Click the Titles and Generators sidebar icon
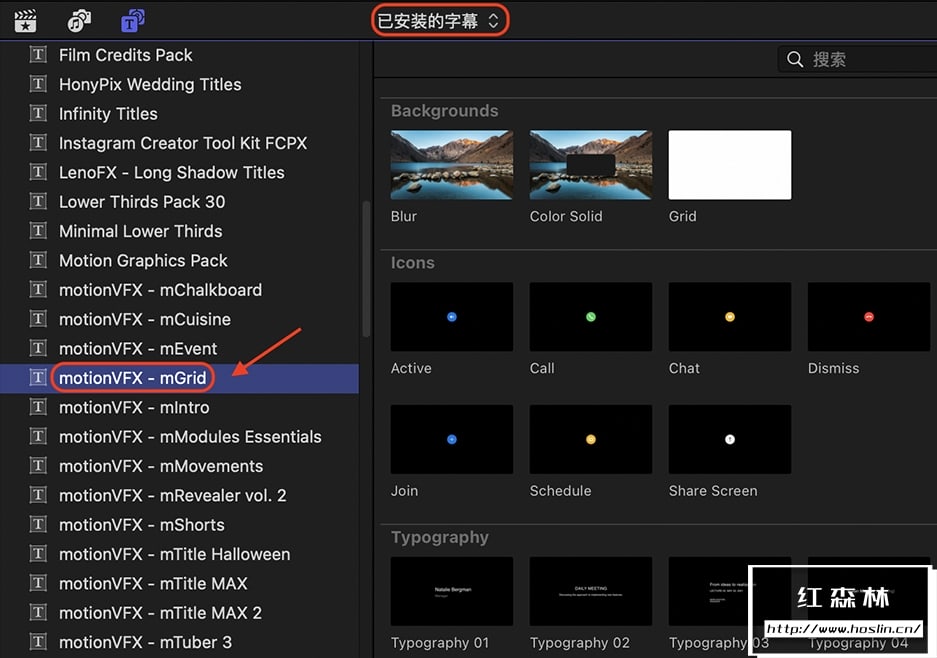 133,21
